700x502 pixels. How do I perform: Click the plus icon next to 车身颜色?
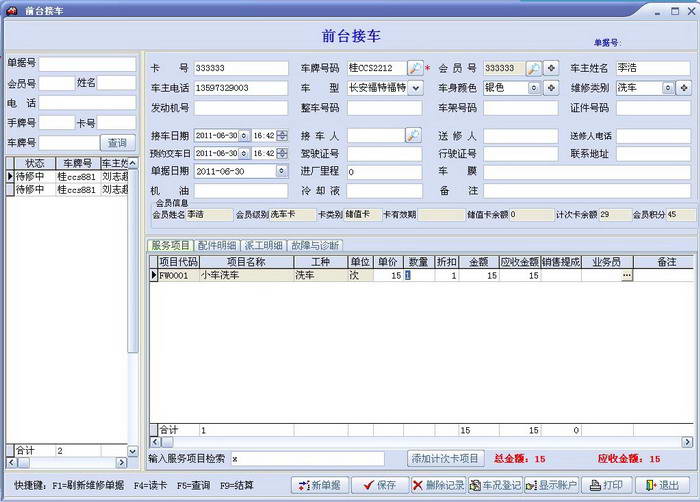click(x=550, y=88)
